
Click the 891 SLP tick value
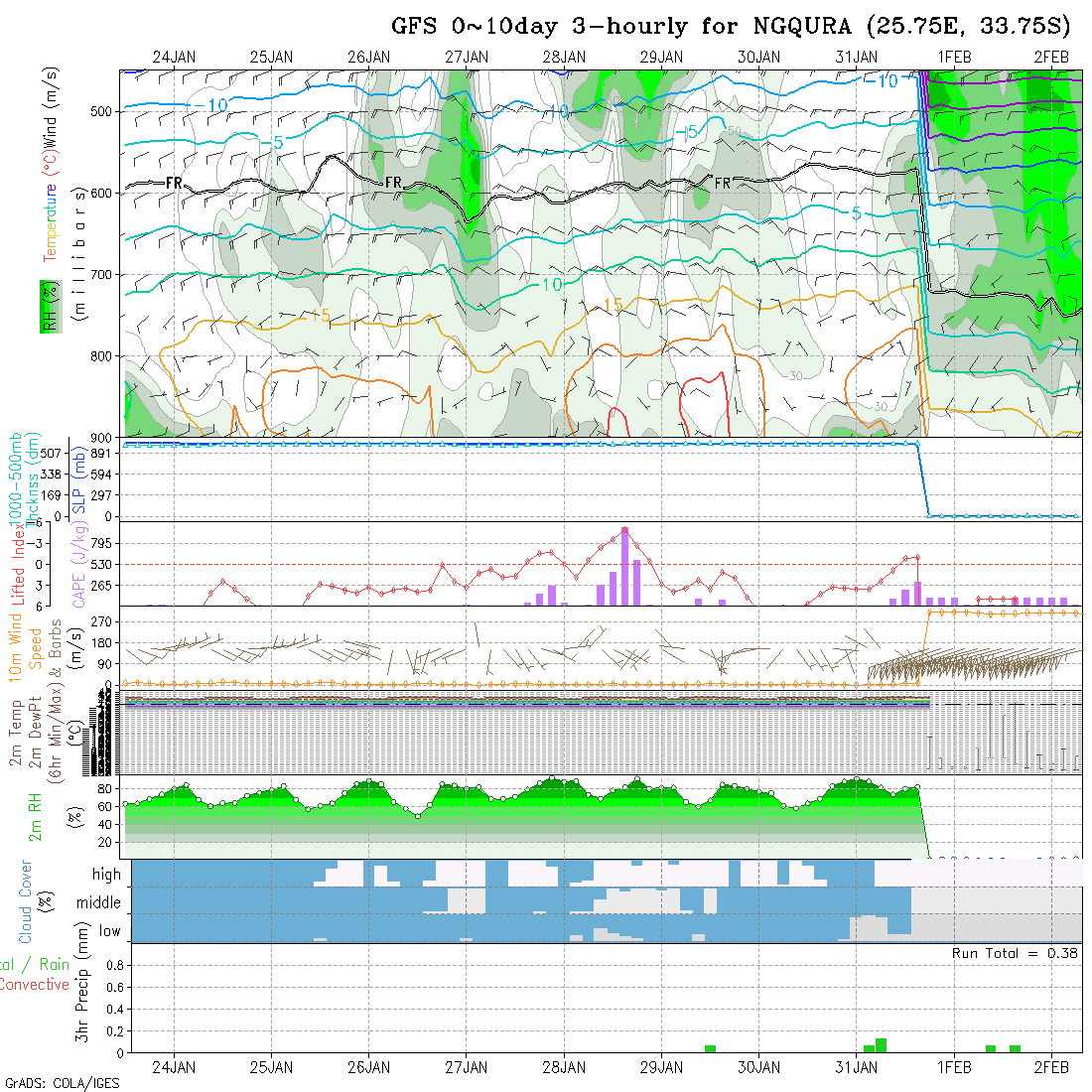[x=101, y=453]
